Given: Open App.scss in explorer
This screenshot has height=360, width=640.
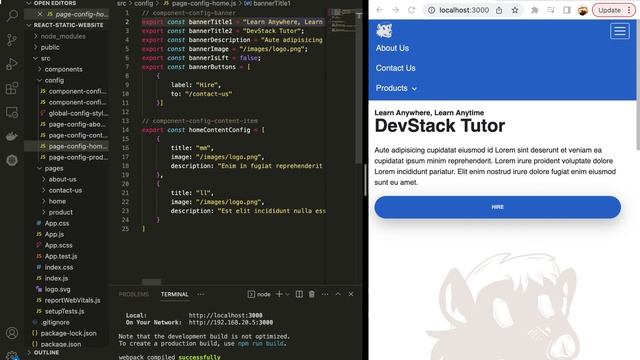Looking at the screenshot, I should (x=58, y=245).
